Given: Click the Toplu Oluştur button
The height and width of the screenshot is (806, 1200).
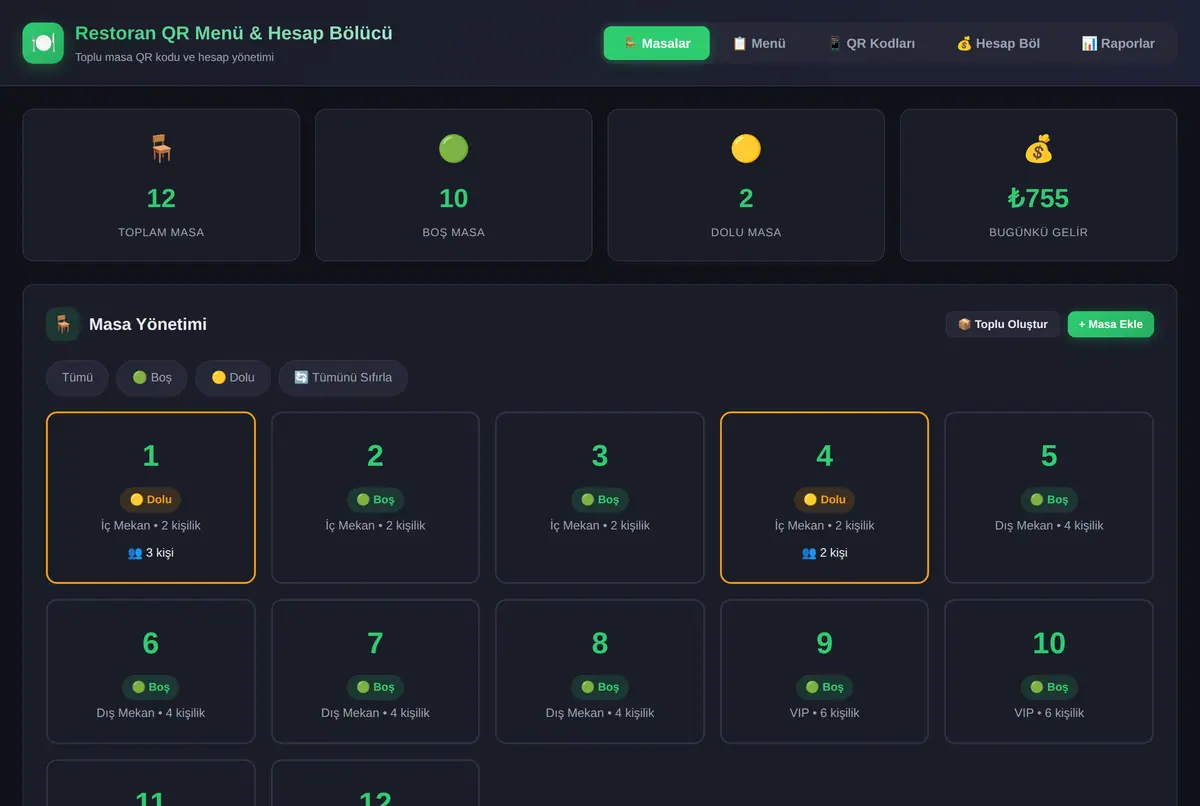Looking at the screenshot, I should [1003, 324].
